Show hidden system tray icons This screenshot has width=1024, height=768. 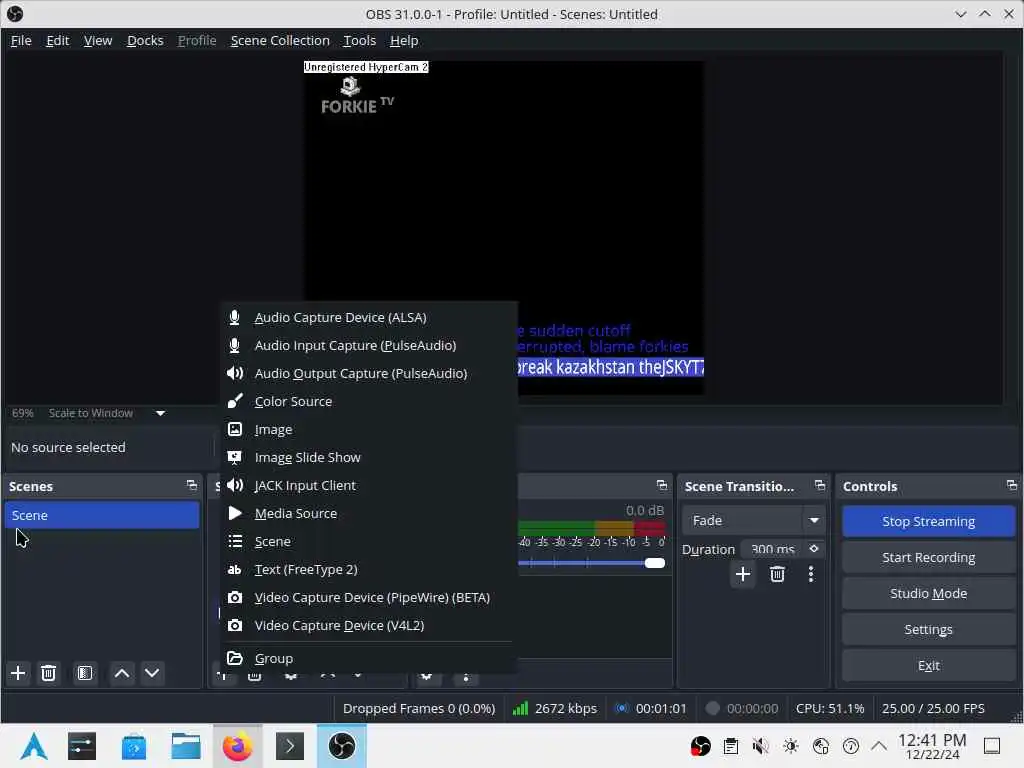[879, 746]
